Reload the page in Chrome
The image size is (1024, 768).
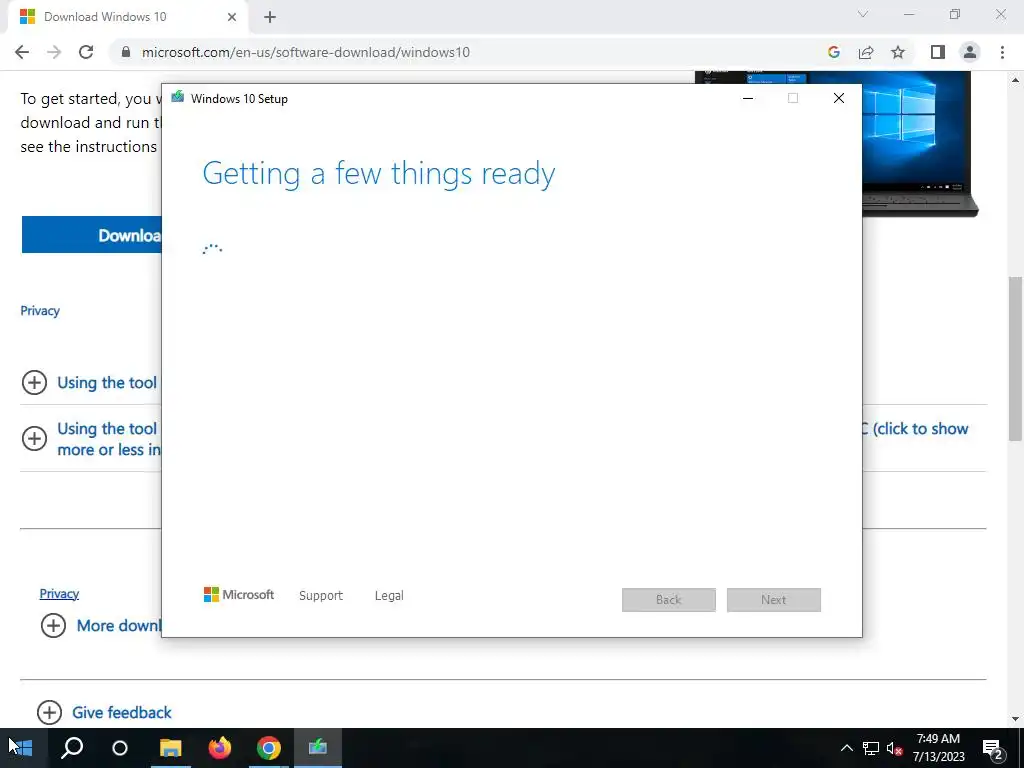pyautogui.click(x=86, y=52)
